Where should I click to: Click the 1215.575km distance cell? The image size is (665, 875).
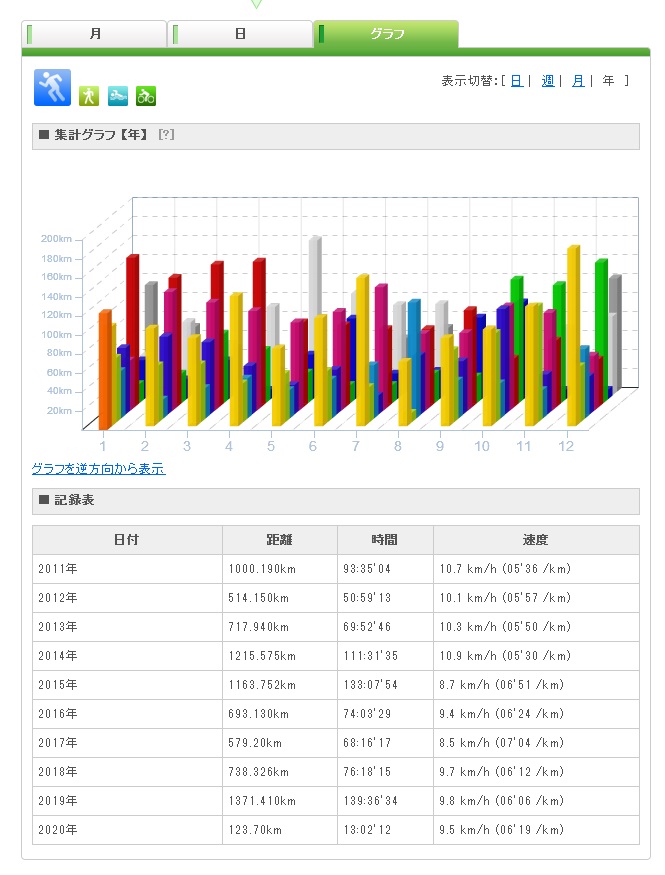(280, 656)
